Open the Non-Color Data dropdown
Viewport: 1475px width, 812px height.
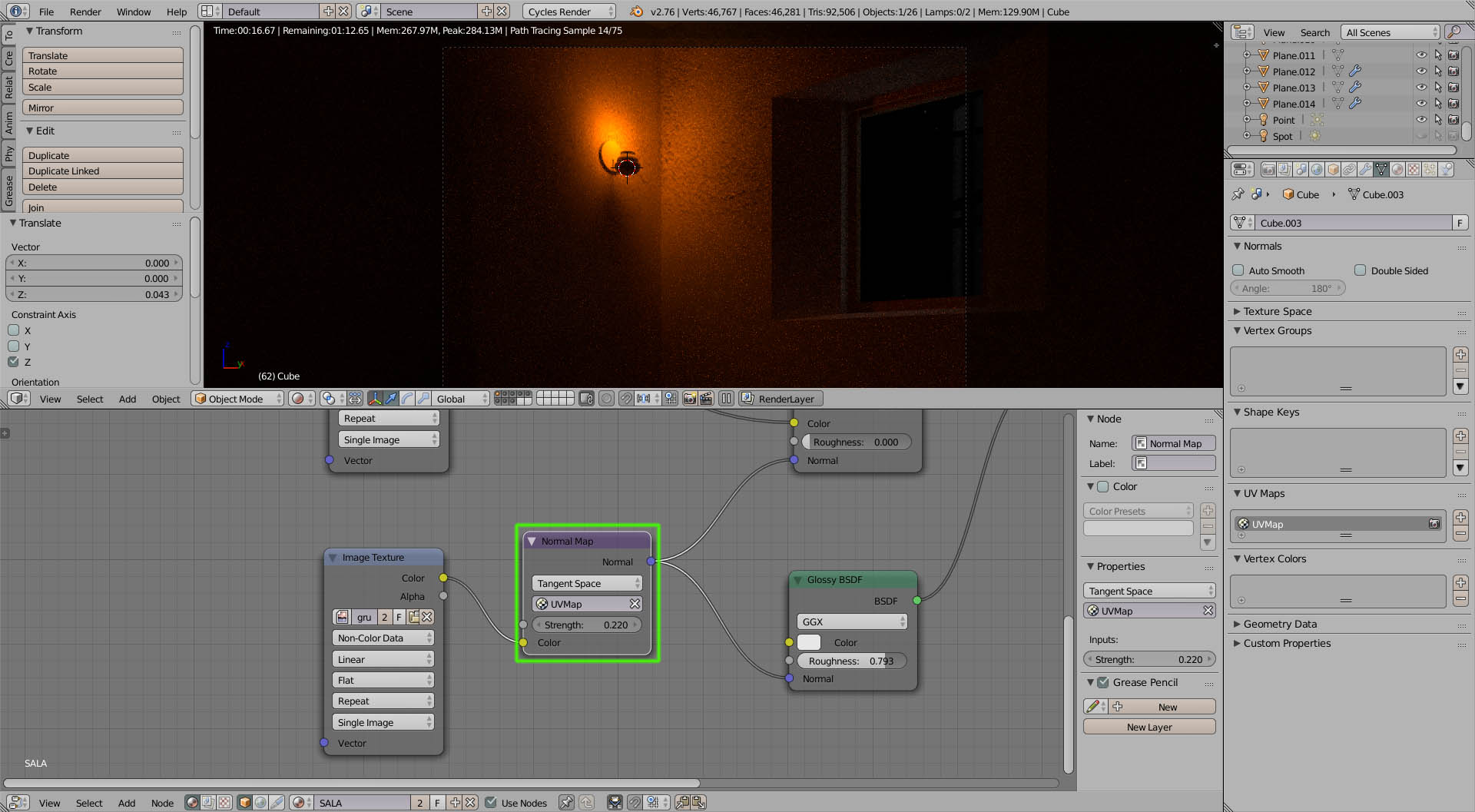point(383,638)
